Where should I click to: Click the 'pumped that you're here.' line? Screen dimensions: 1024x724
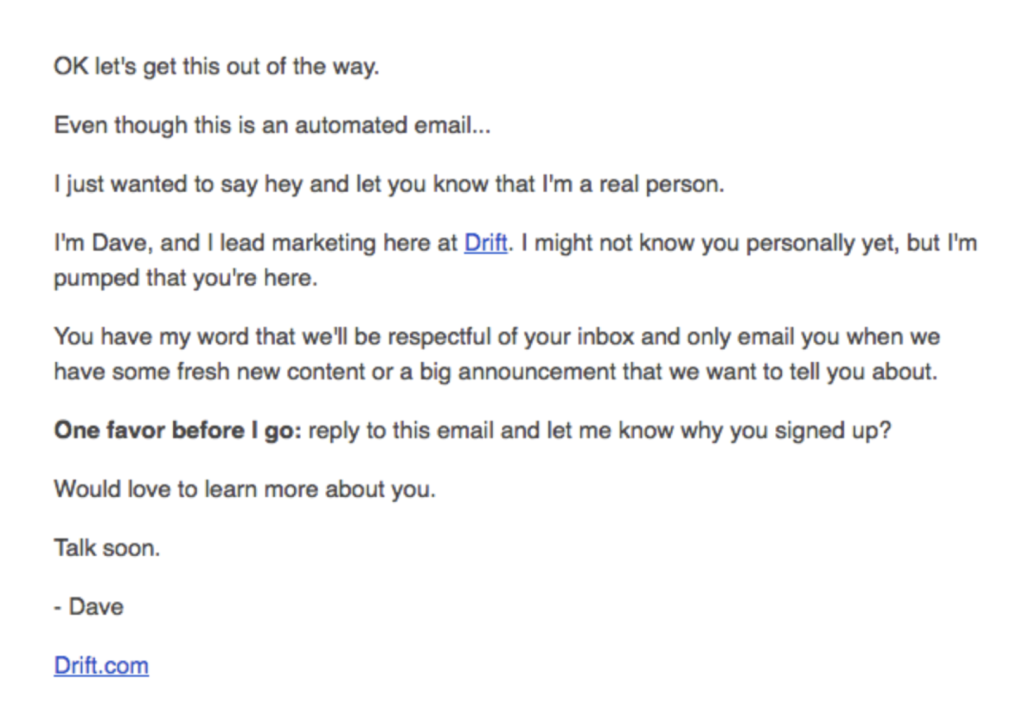(185, 278)
